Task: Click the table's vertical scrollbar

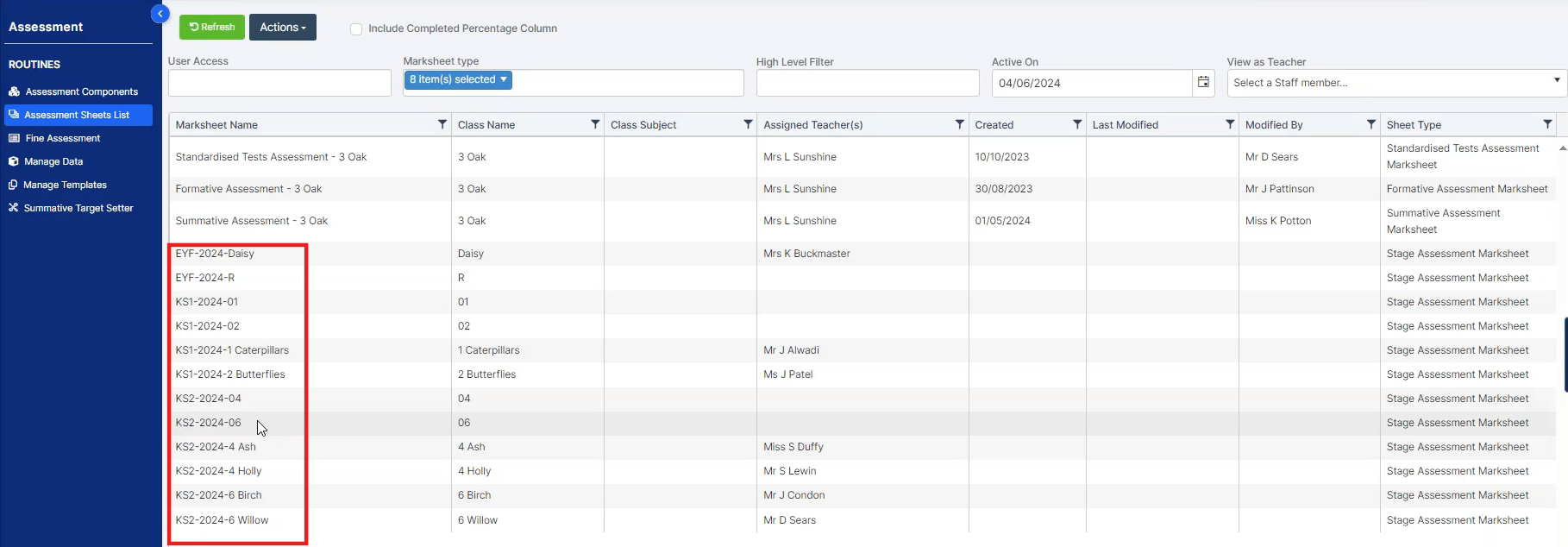Action: [1564, 354]
